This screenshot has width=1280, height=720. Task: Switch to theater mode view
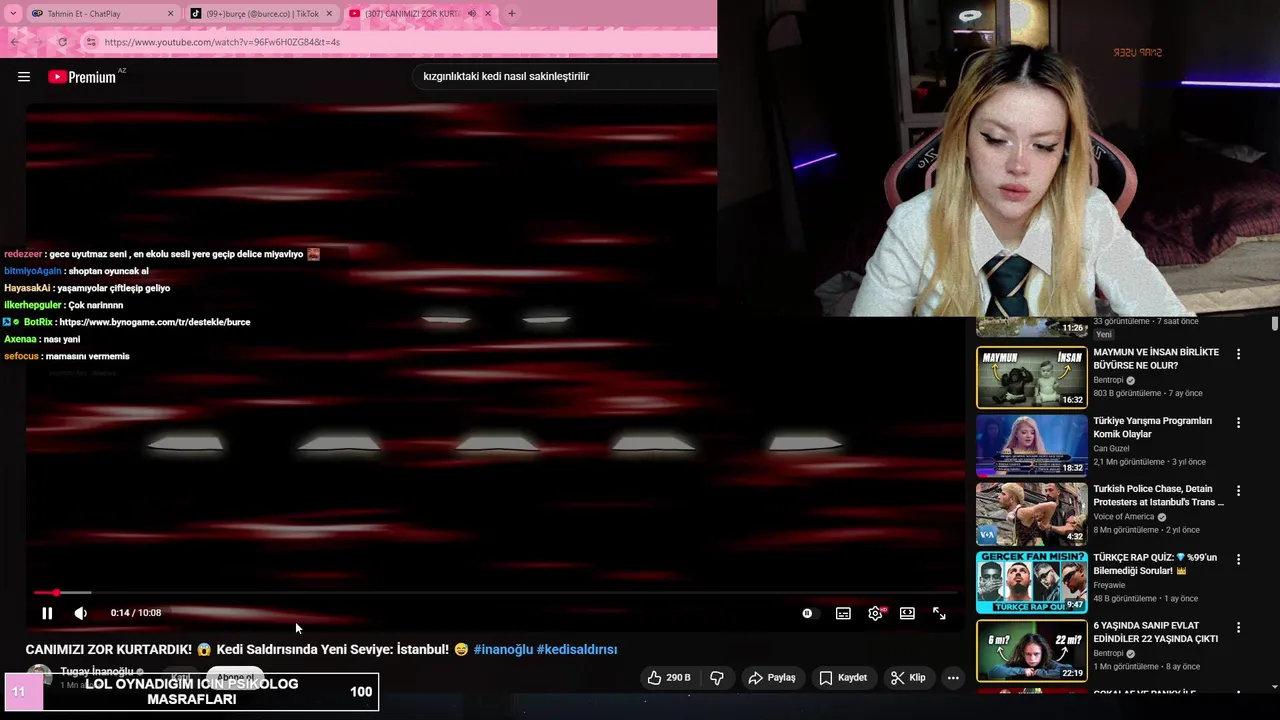click(x=907, y=613)
